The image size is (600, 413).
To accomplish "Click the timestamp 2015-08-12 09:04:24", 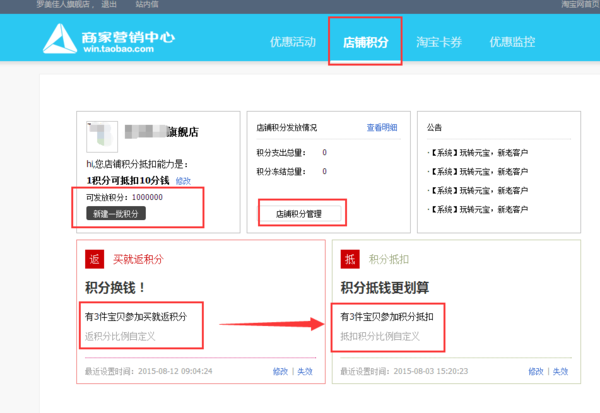I will click(175, 371).
